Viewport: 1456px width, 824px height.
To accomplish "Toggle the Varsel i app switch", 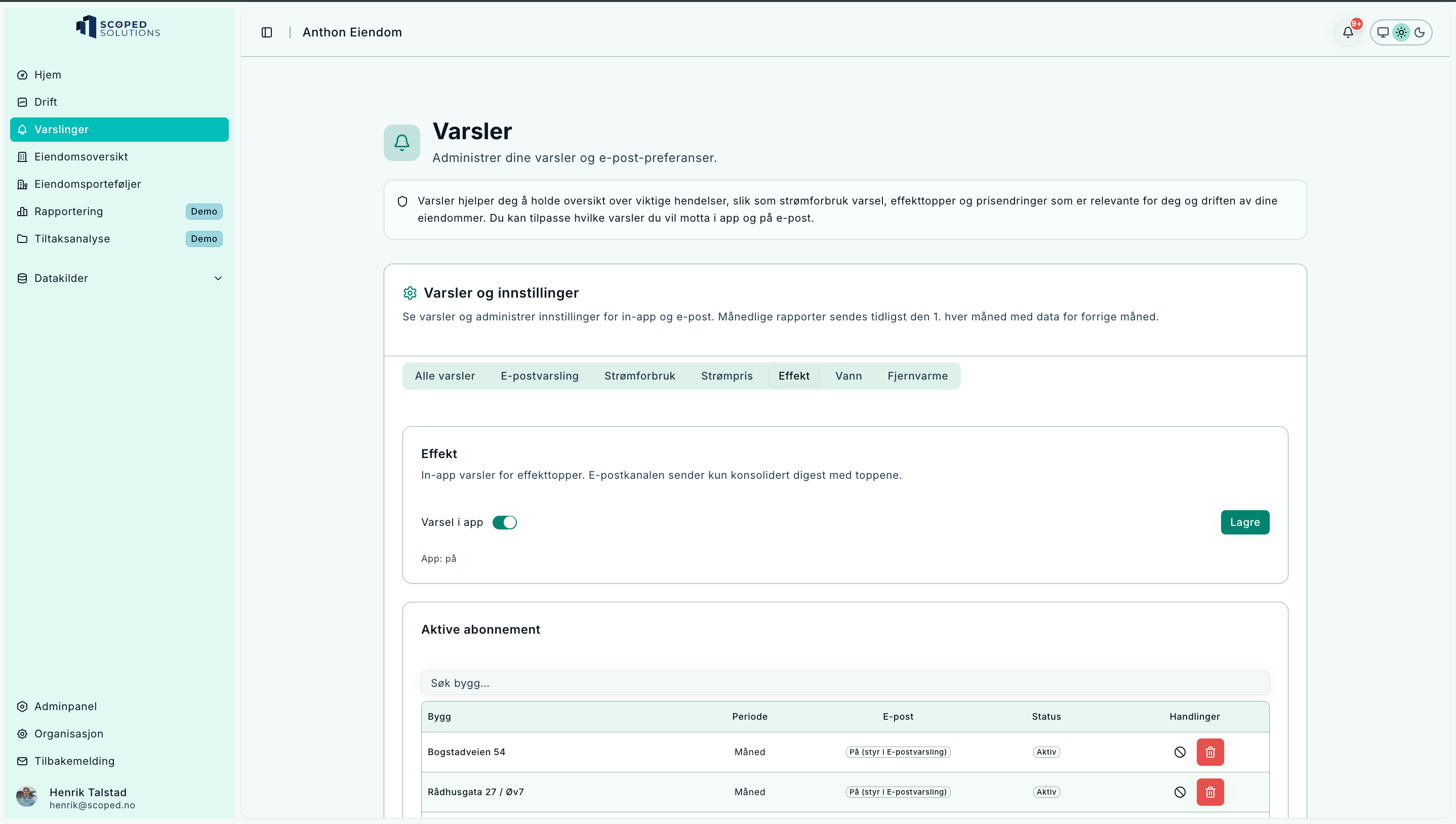I will coord(504,522).
